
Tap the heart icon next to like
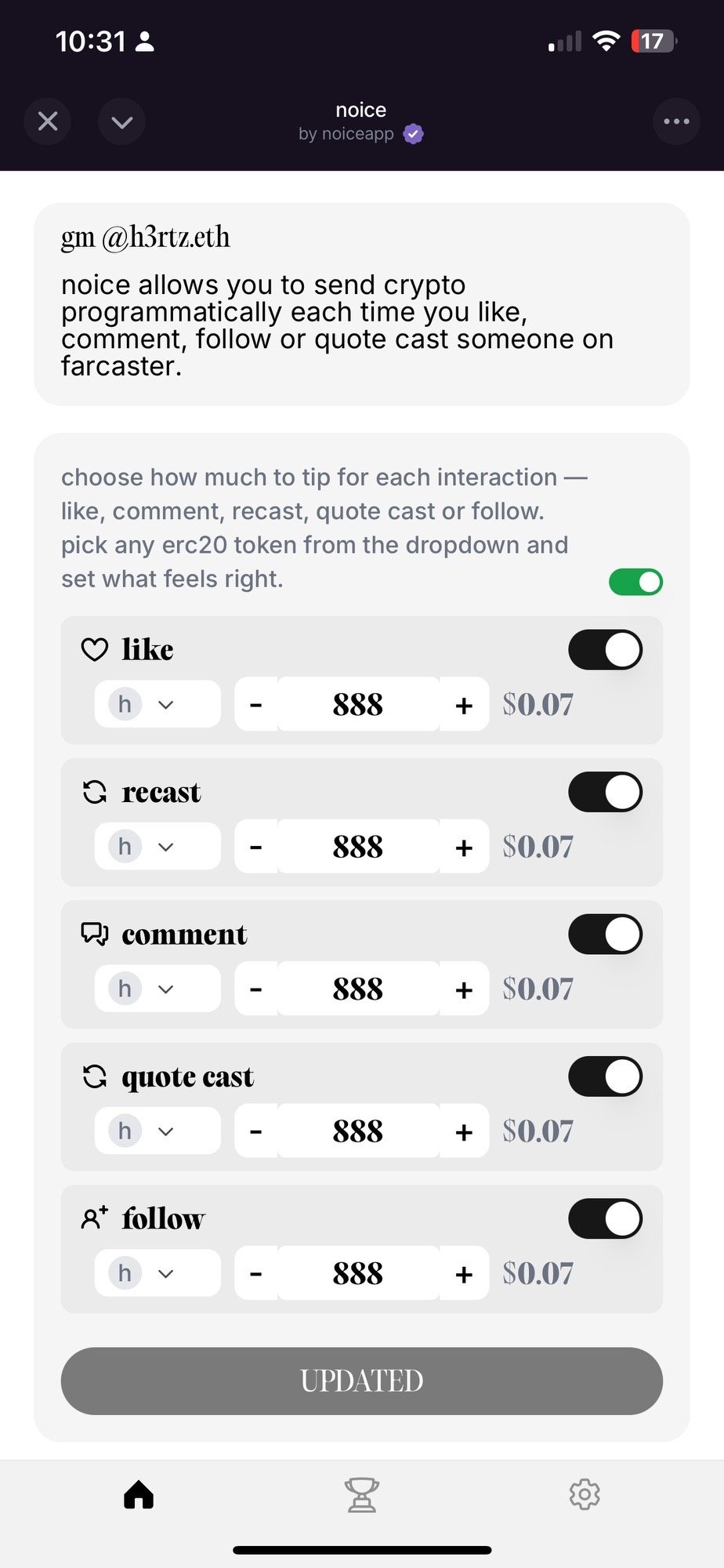pos(95,650)
